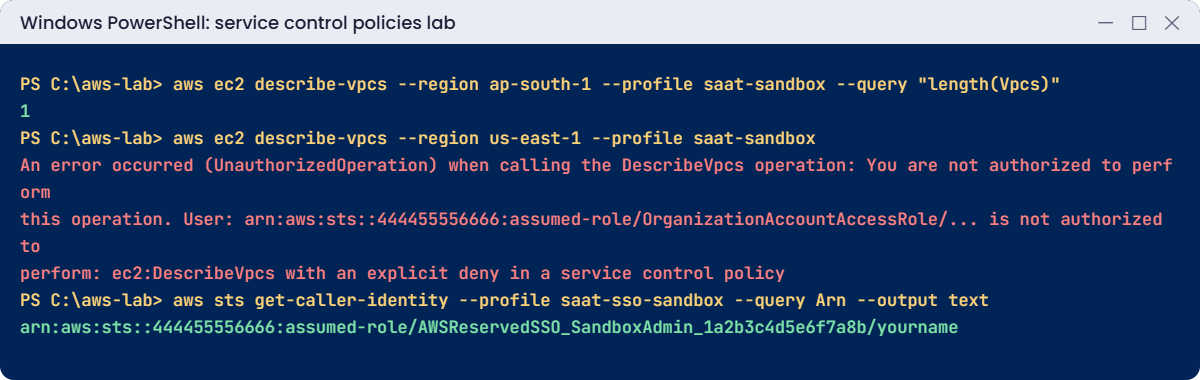This screenshot has width=1200, height=380.
Task: Click the AWSReservedSSO_SandboxAdmin ARN output
Action: point(489,327)
